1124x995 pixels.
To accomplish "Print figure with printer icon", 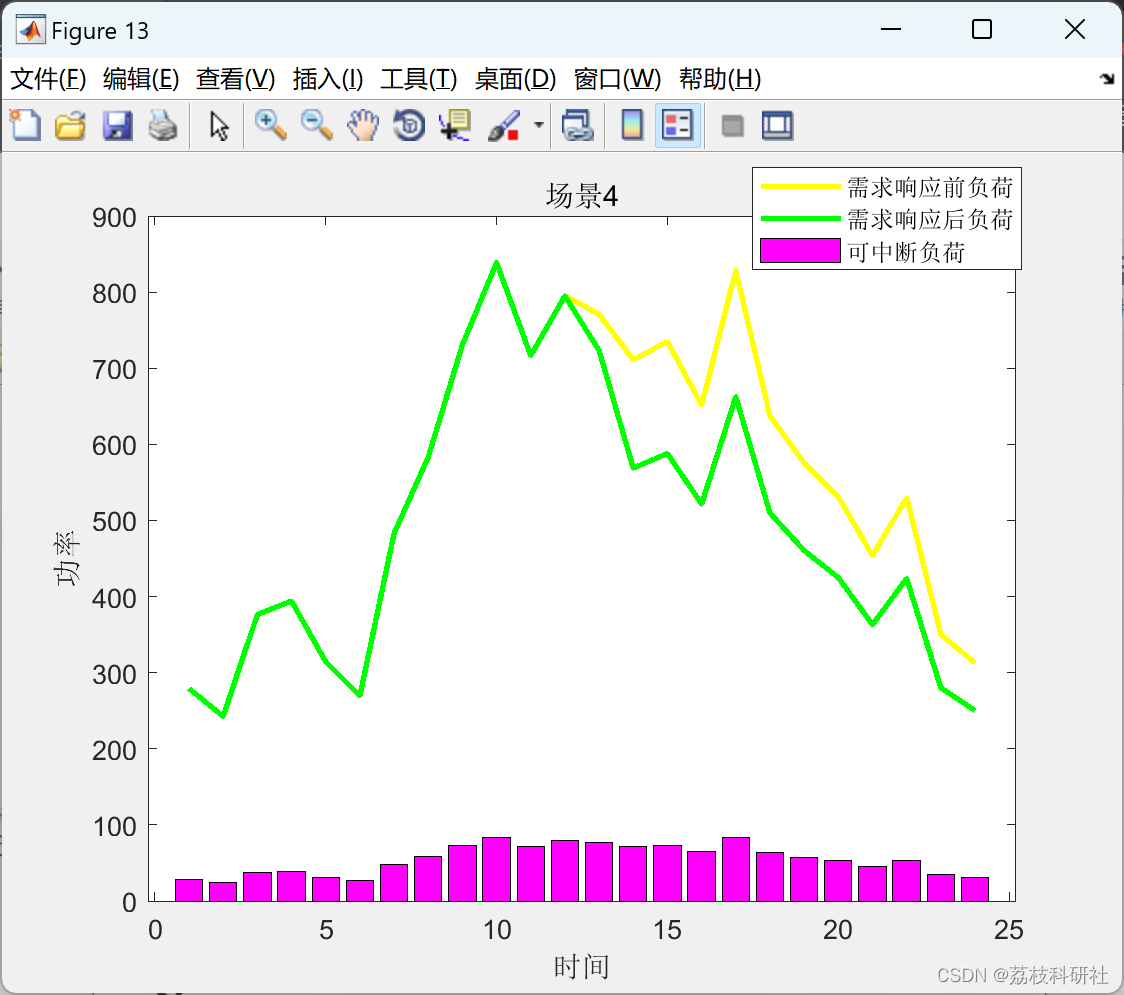I will 163,125.
